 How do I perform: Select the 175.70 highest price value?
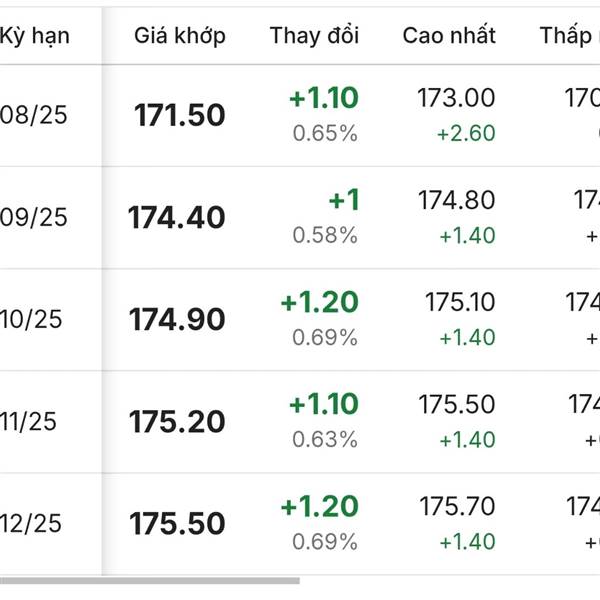(x=457, y=506)
